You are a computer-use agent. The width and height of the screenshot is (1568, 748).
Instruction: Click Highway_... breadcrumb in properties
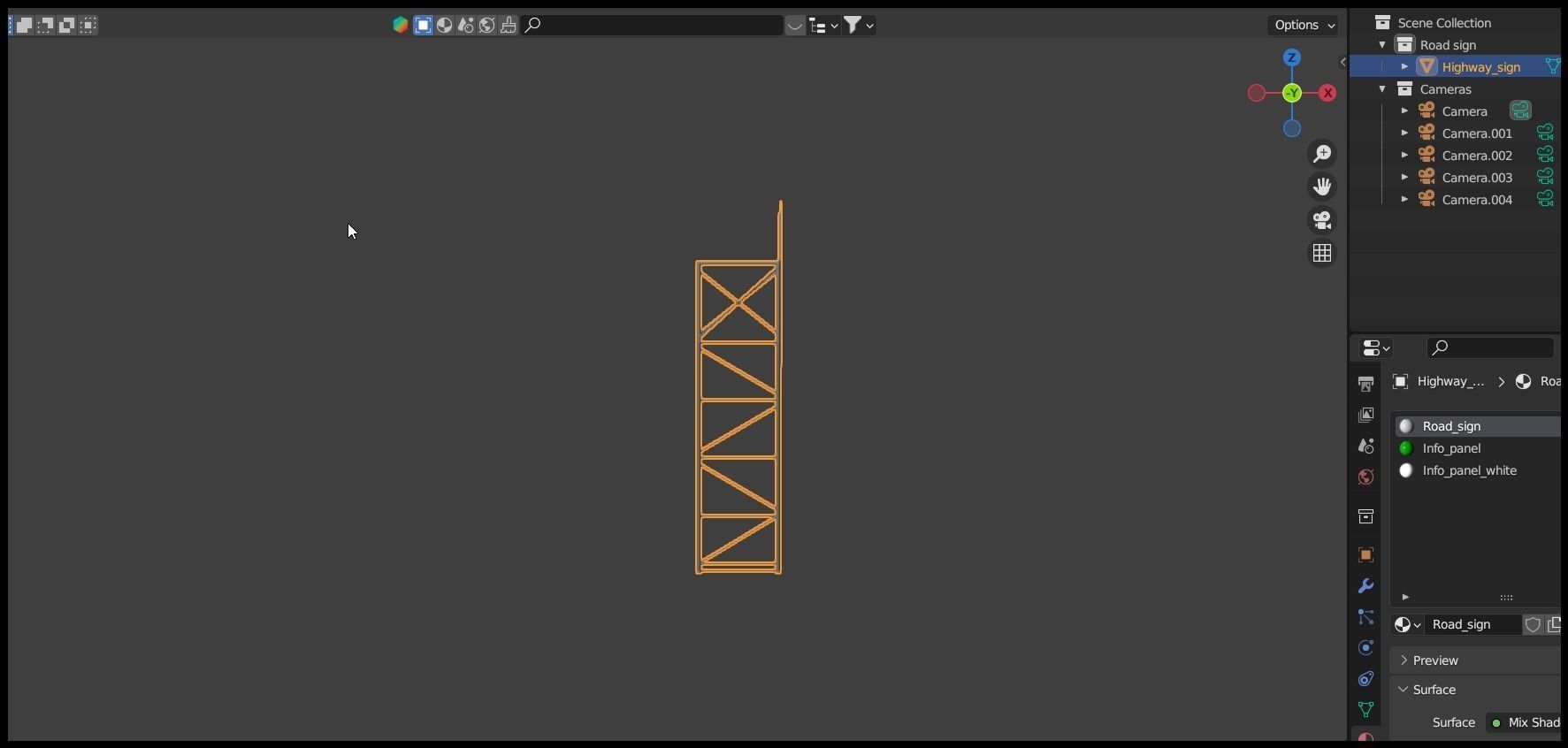1450,381
